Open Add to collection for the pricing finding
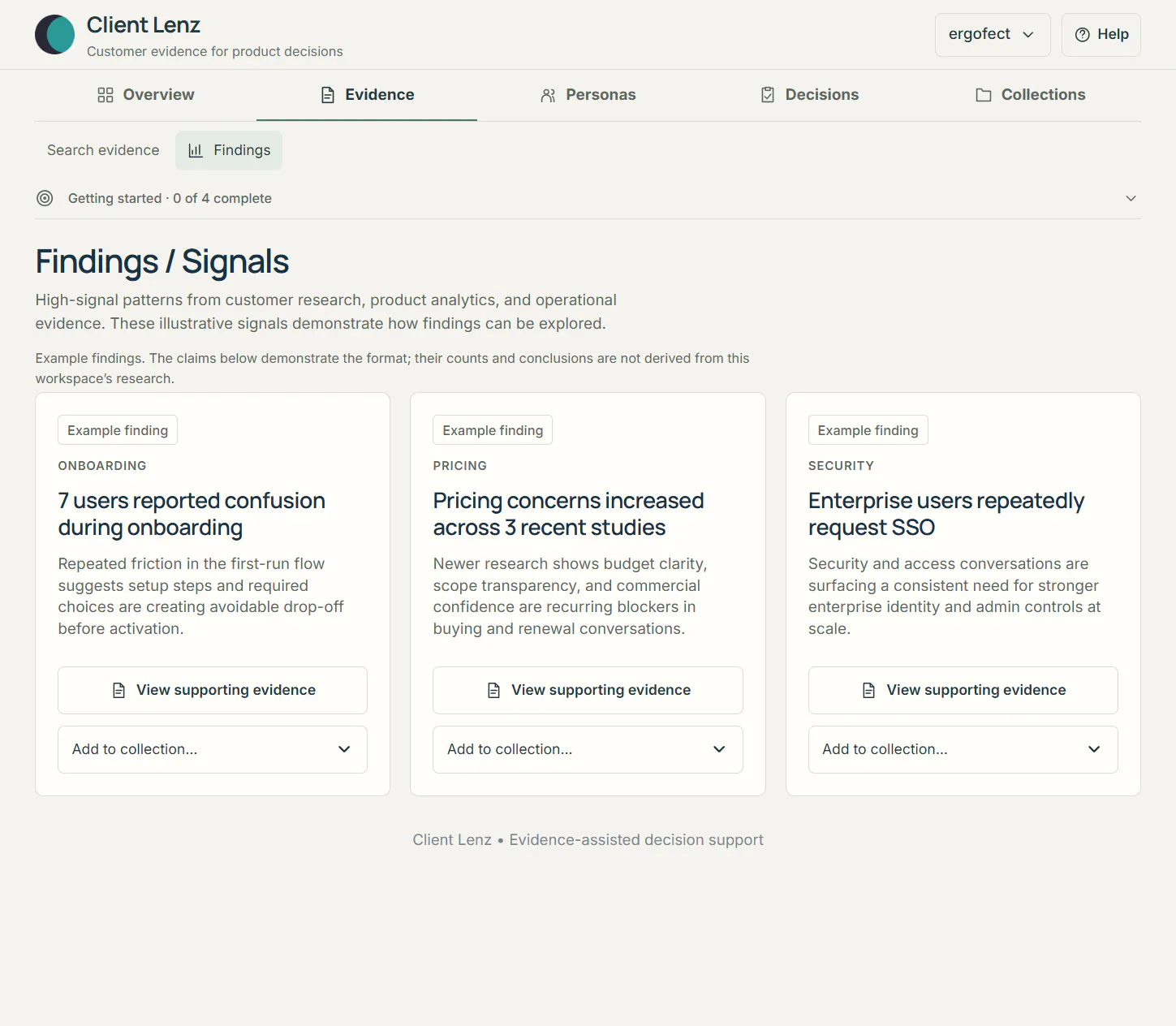The height and width of the screenshot is (1026, 1176). (588, 749)
